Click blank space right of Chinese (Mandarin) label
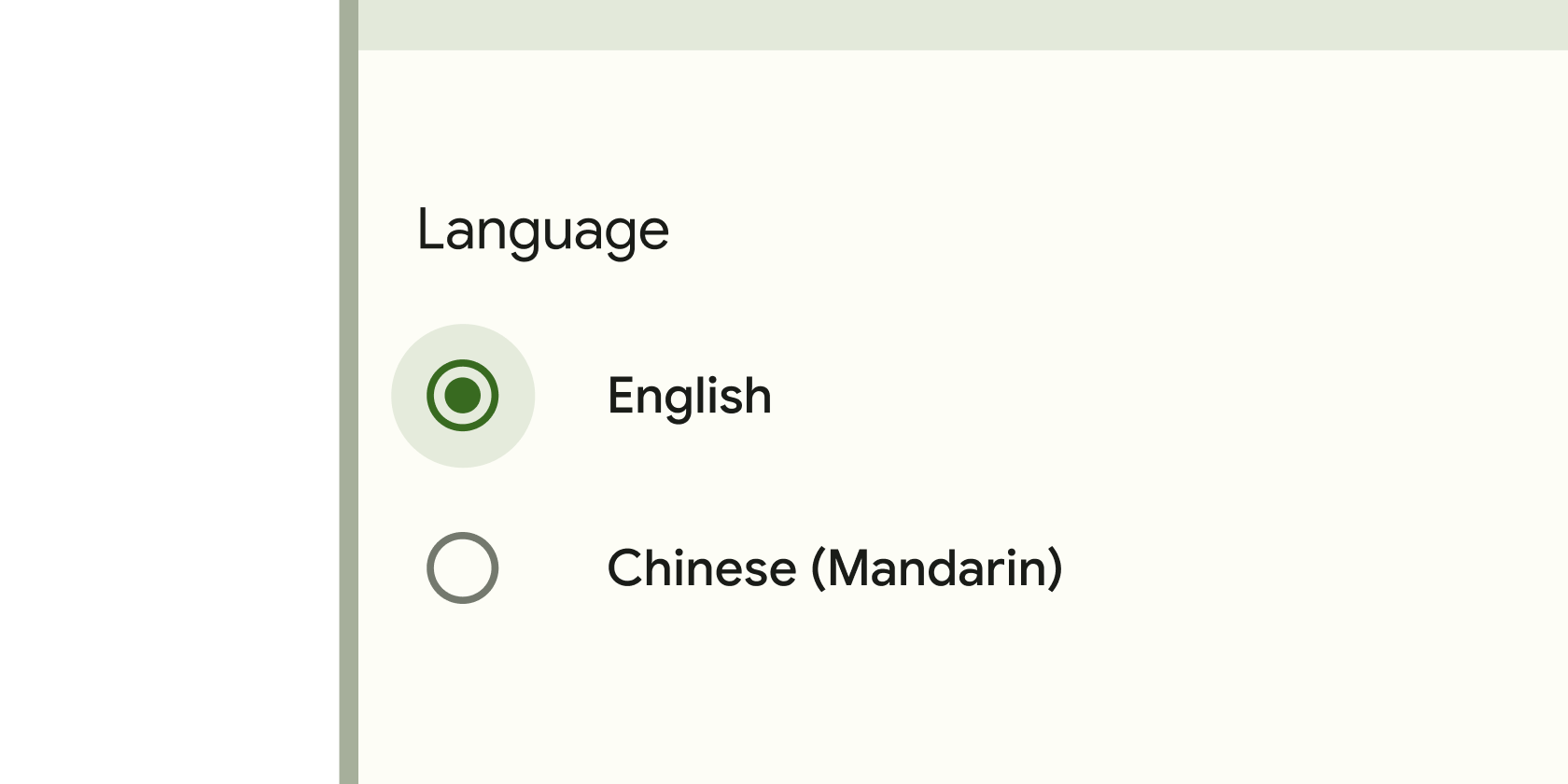 click(1307, 567)
